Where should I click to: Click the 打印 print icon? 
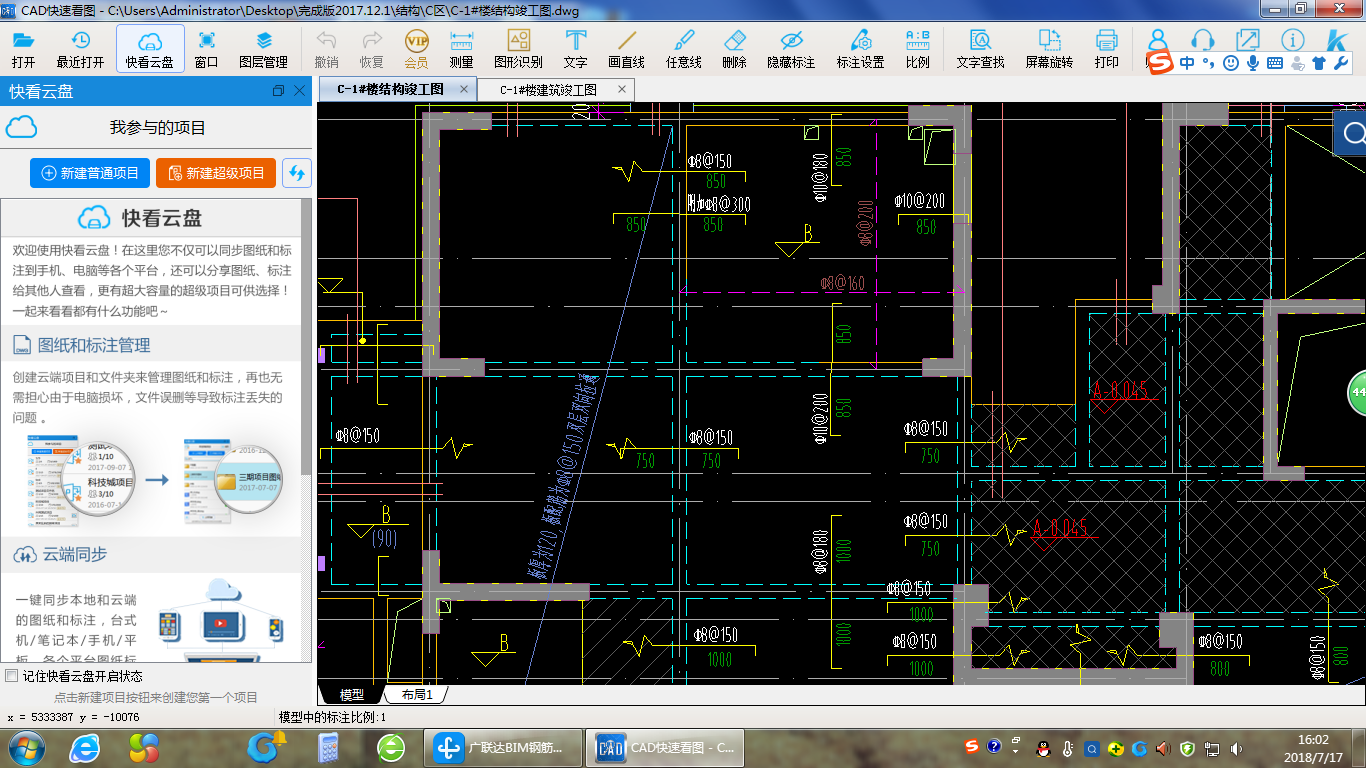tap(1106, 48)
